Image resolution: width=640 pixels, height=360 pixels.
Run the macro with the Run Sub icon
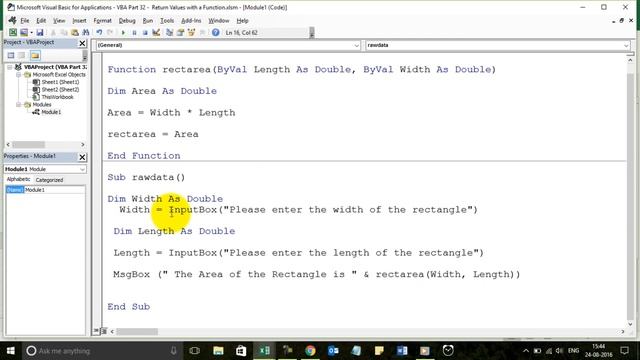(123, 32)
